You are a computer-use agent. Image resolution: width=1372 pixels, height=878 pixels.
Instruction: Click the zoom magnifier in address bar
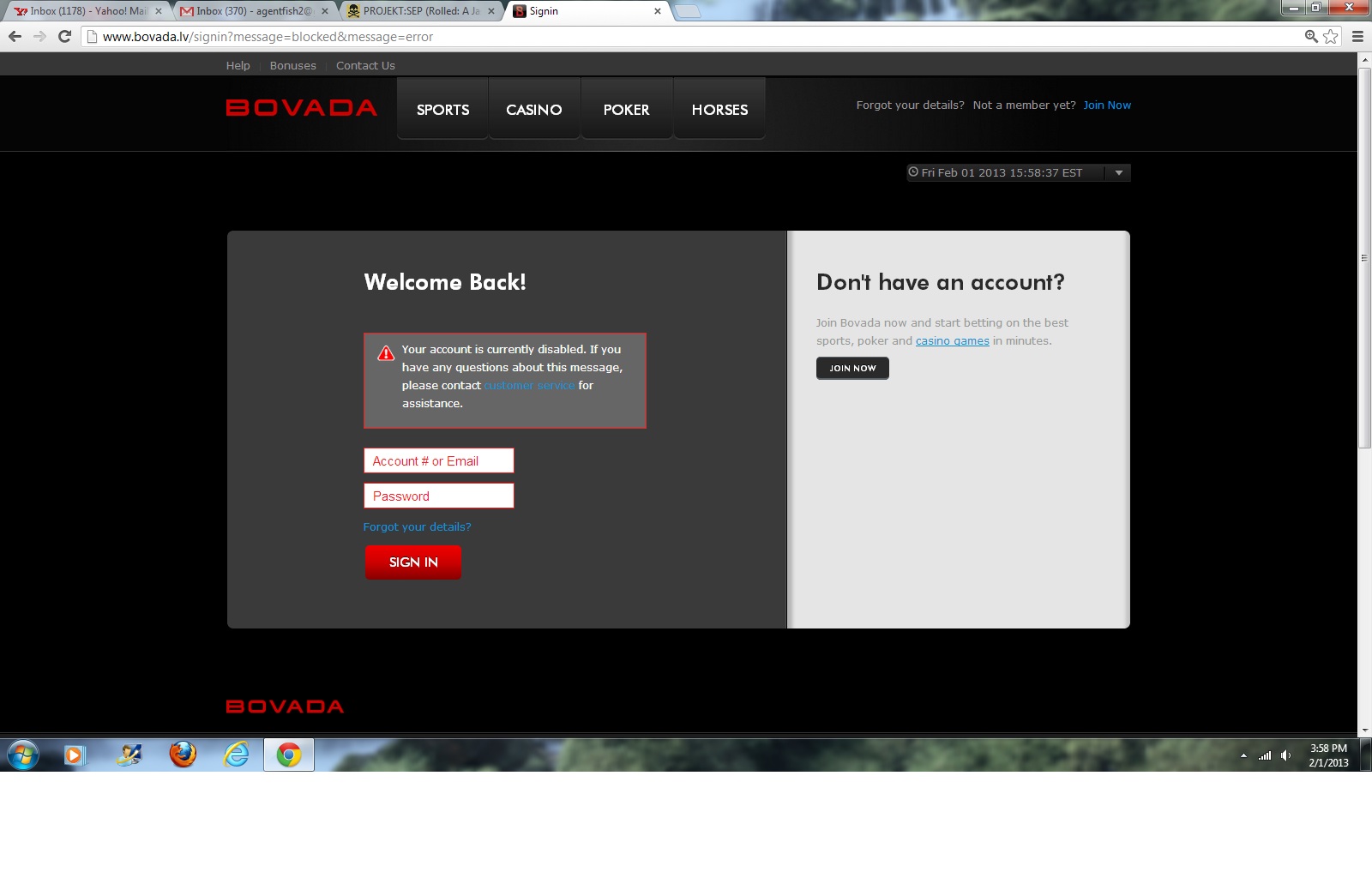click(1310, 36)
